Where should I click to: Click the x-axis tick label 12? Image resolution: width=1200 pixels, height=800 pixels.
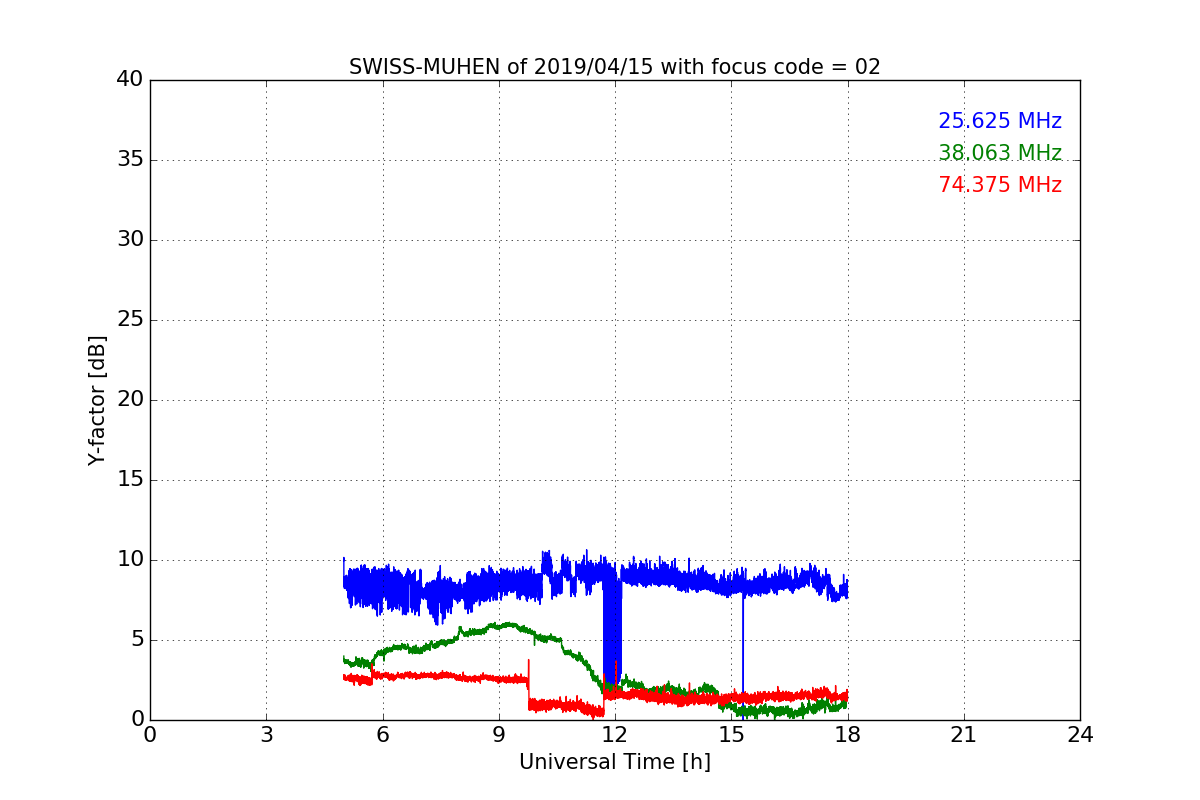pos(615,735)
